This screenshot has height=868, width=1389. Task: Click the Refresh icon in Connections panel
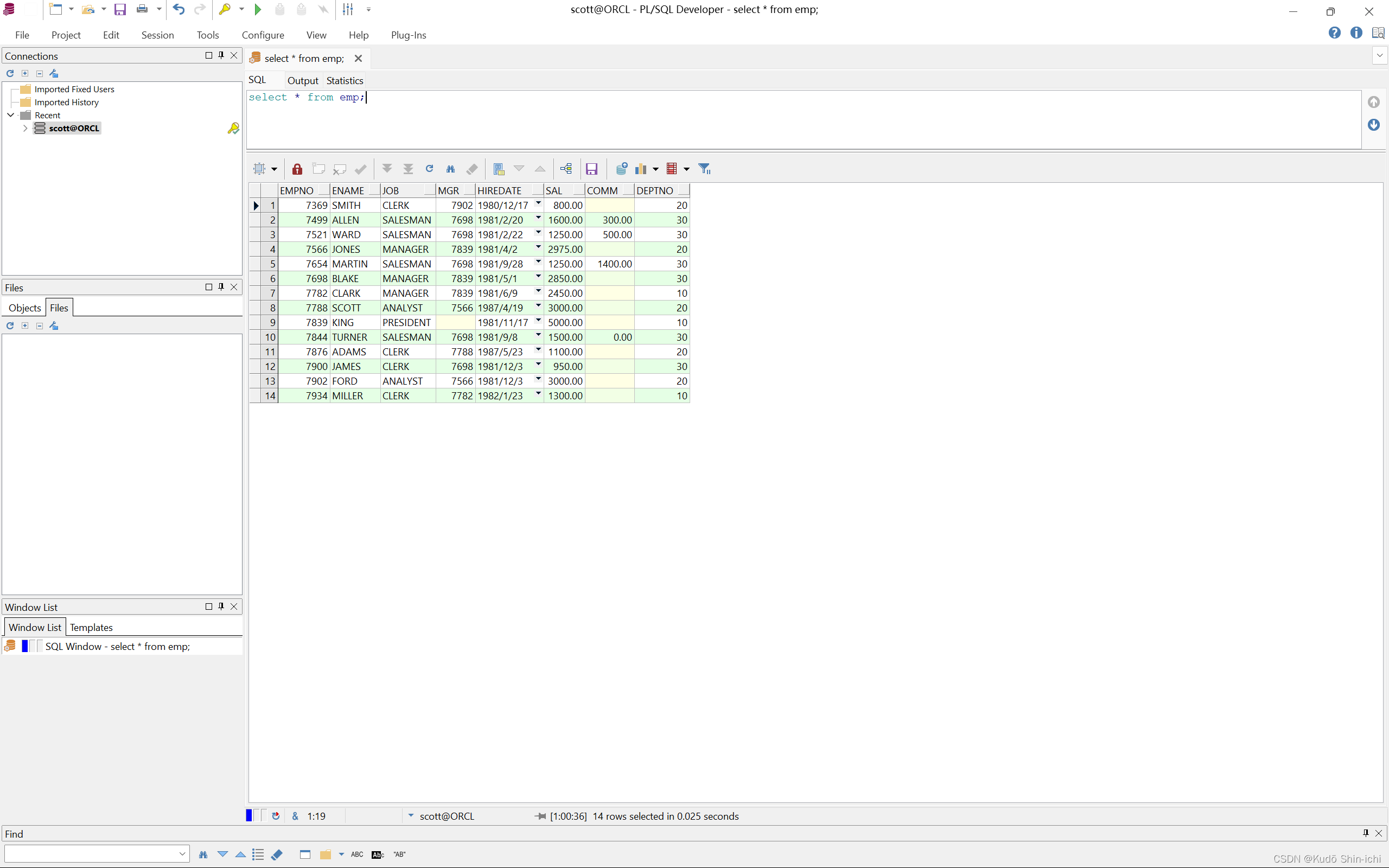[x=10, y=73]
